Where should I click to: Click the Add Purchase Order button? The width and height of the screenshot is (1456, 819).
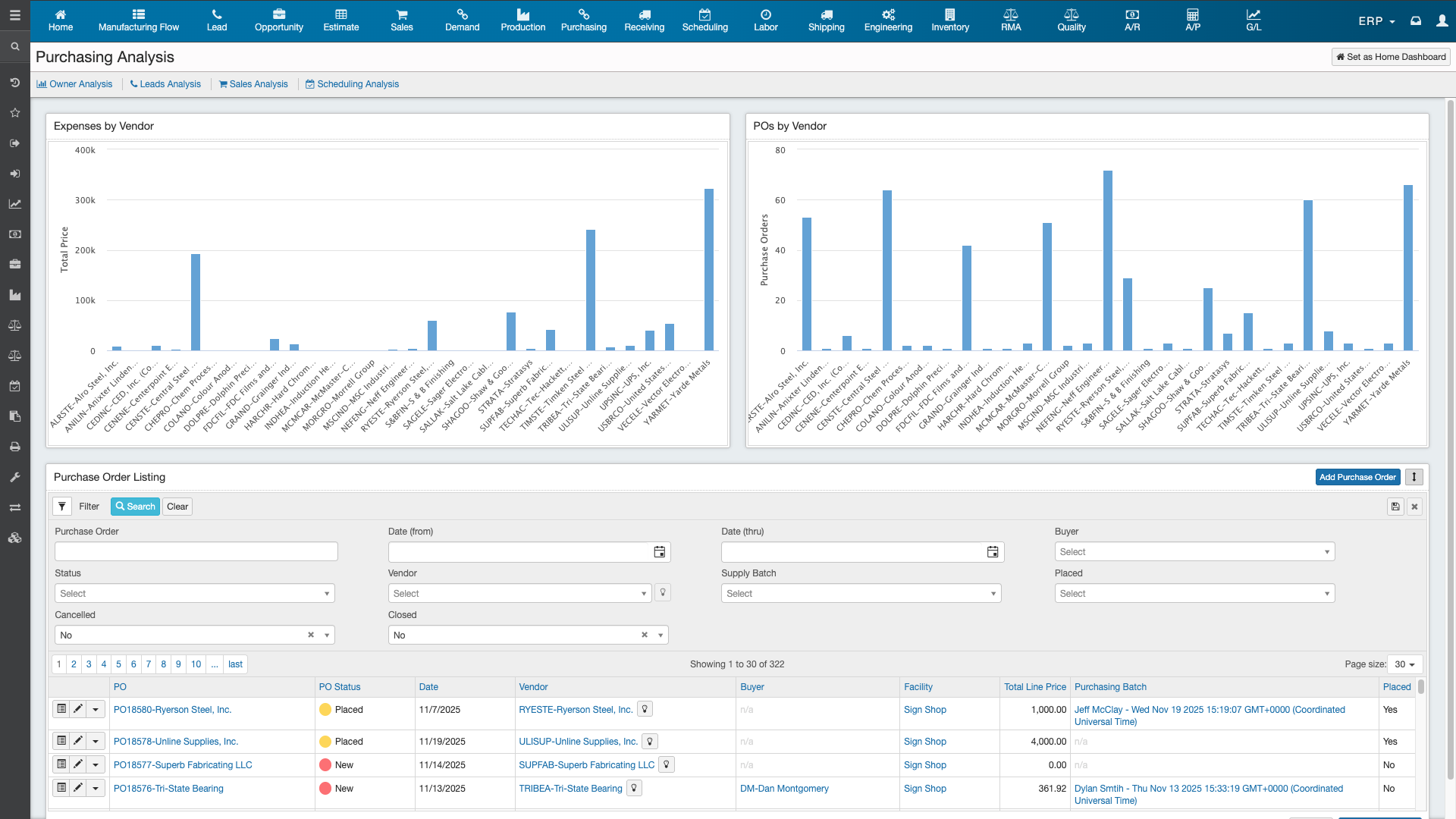pyautogui.click(x=1357, y=477)
